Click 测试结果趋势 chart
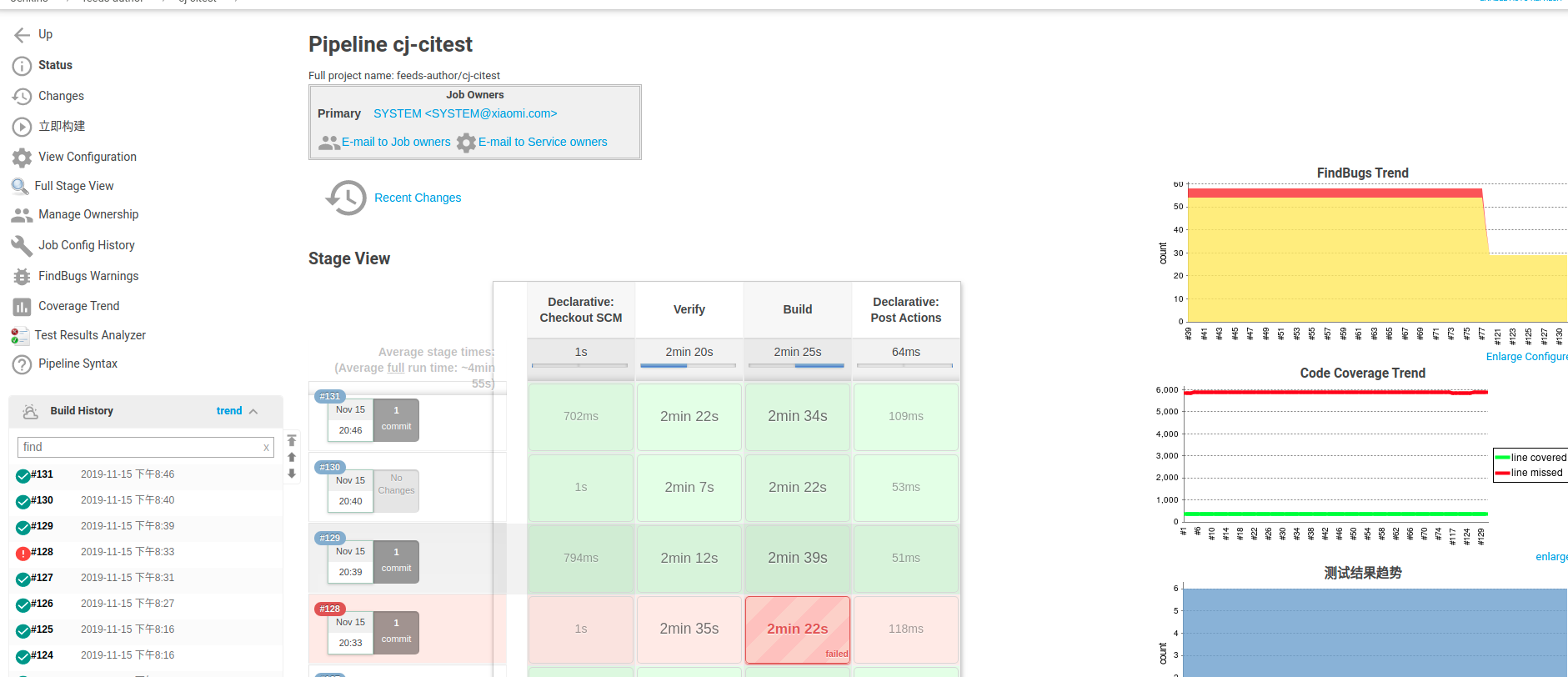 point(1363,629)
